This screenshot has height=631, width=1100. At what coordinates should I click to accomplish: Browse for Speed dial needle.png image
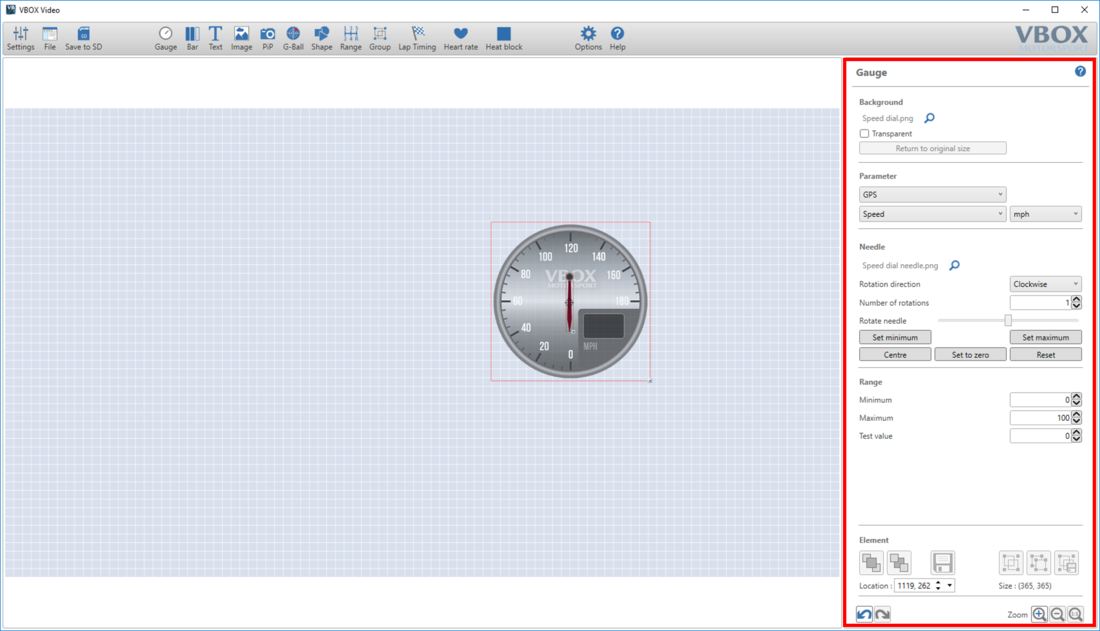tap(955, 265)
